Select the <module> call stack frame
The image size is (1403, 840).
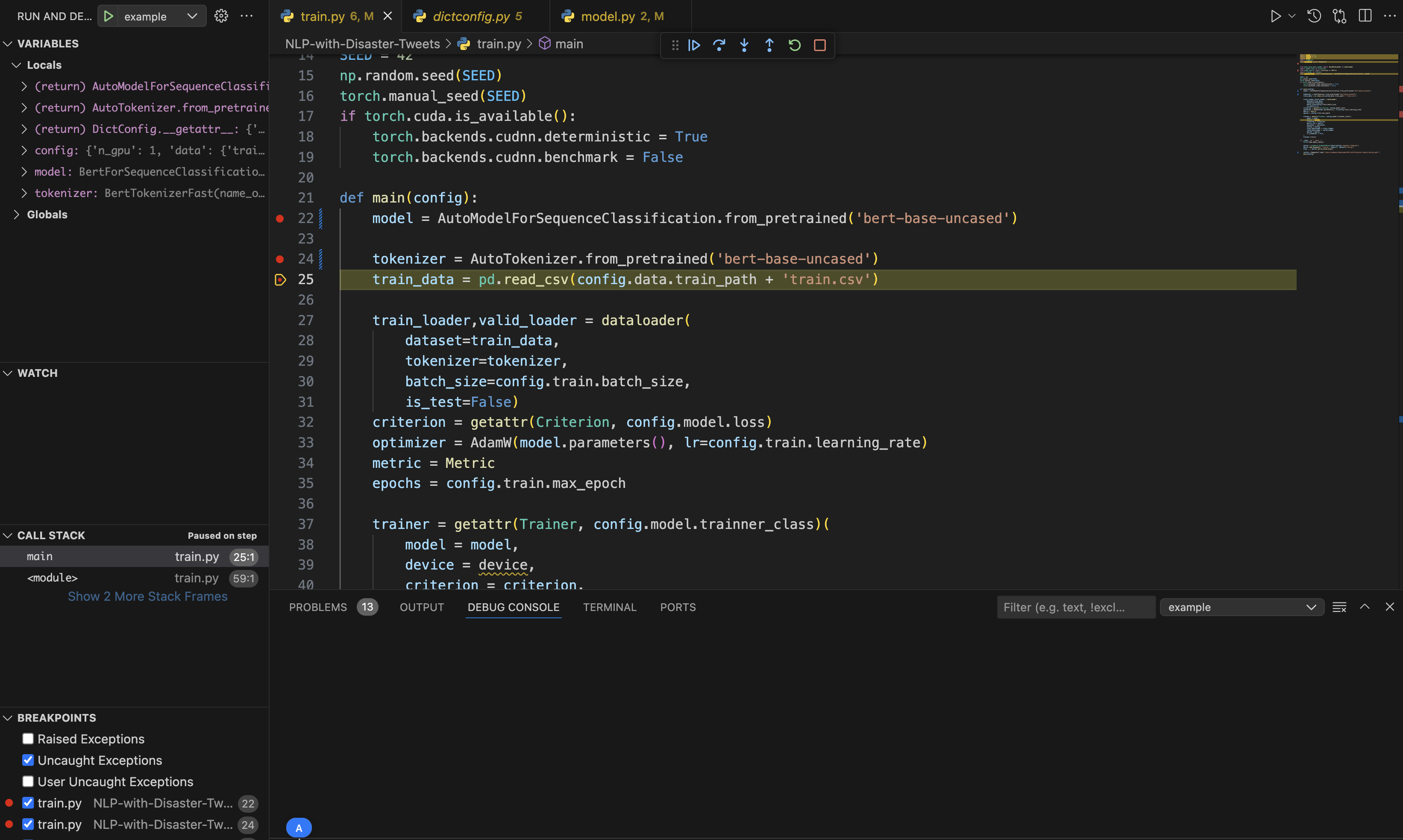pos(52,578)
